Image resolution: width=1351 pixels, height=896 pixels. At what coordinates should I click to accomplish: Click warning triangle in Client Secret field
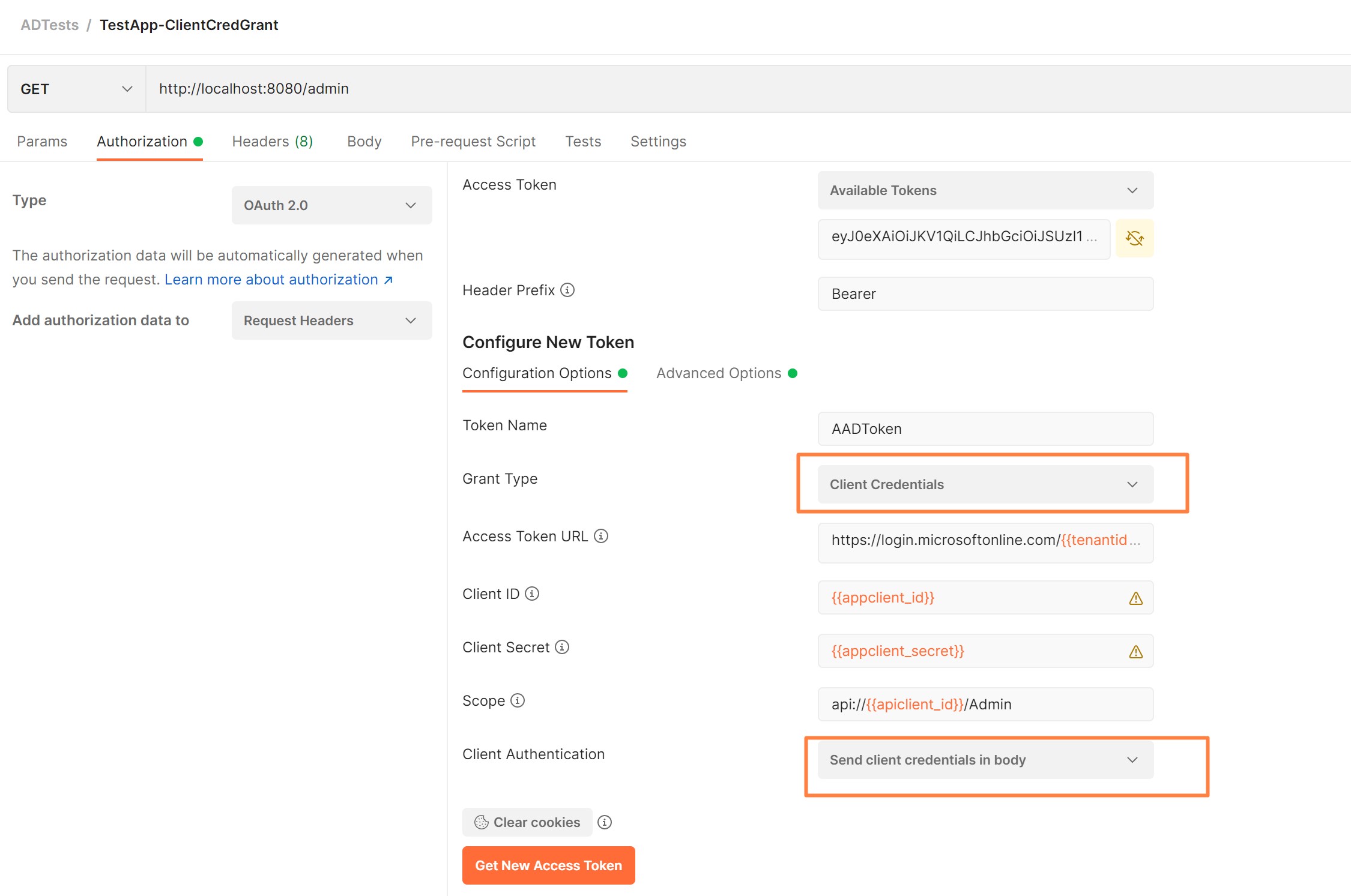[1135, 652]
